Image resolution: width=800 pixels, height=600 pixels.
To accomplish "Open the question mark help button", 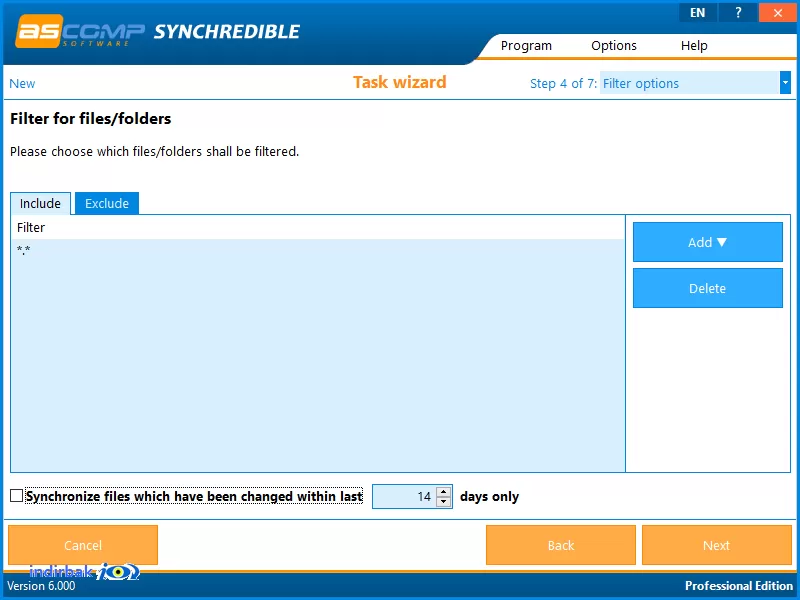I will tap(738, 13).
